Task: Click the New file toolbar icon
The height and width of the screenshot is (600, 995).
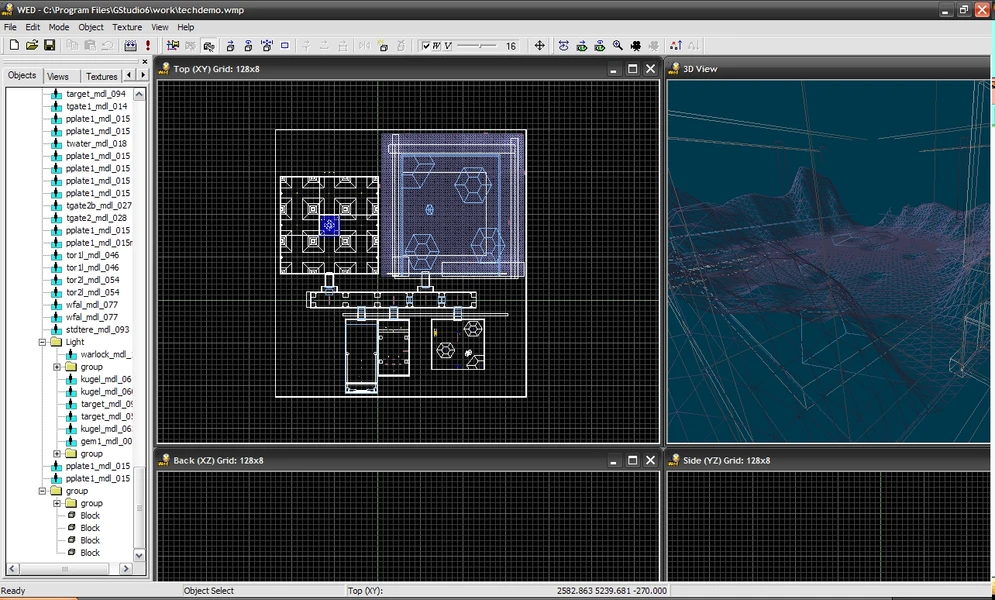Action: tap(14, 46)
